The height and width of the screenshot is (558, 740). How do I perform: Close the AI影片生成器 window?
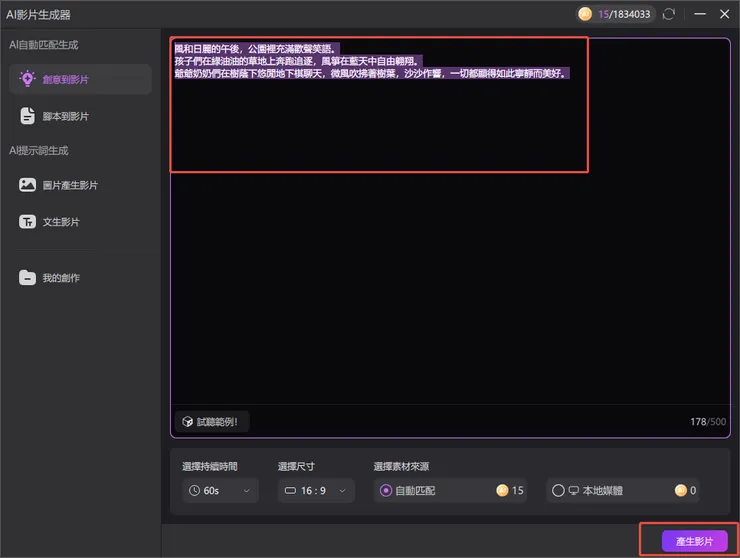pyautogui.click(x=724, y=14)
